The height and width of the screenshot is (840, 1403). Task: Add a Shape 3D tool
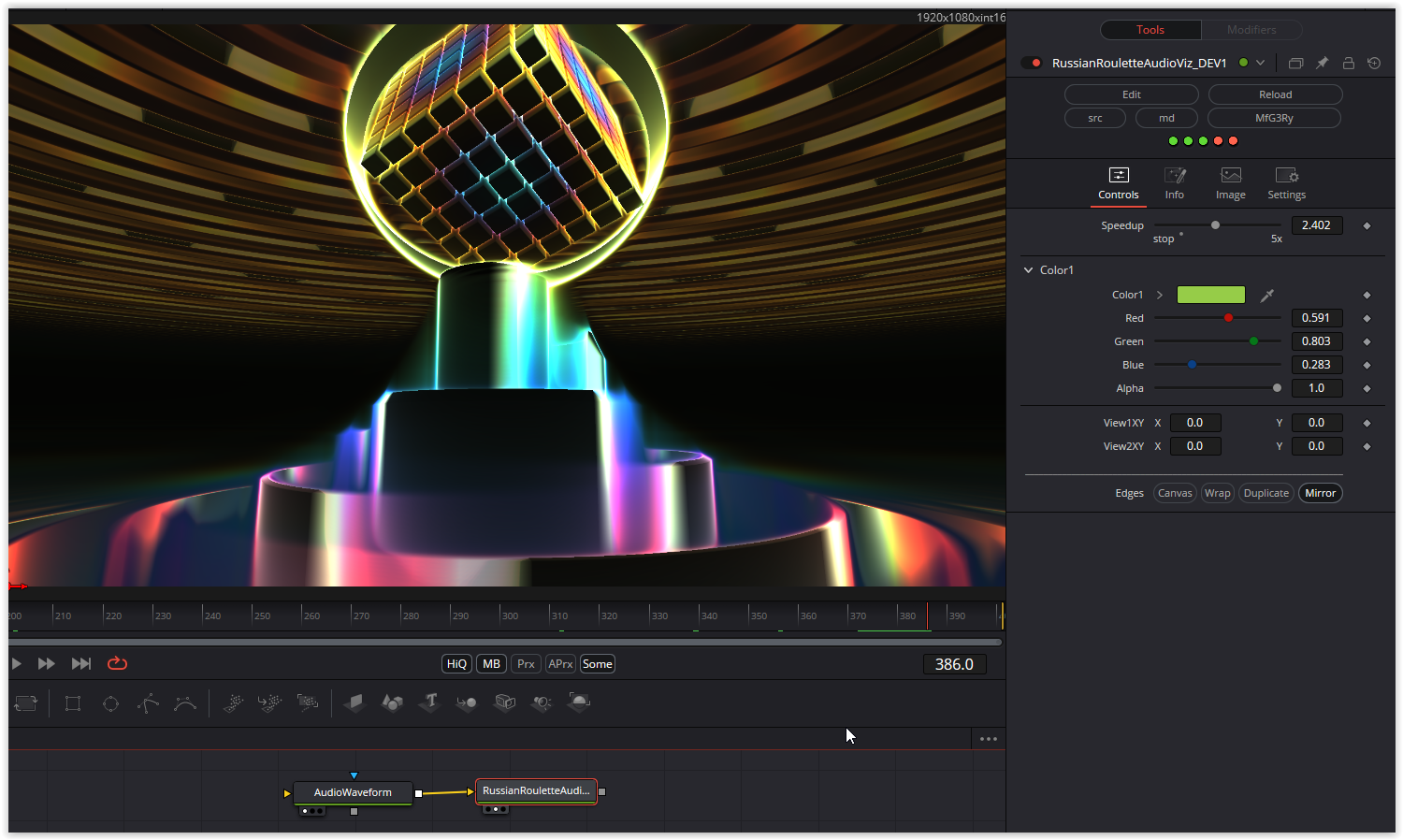392,702
